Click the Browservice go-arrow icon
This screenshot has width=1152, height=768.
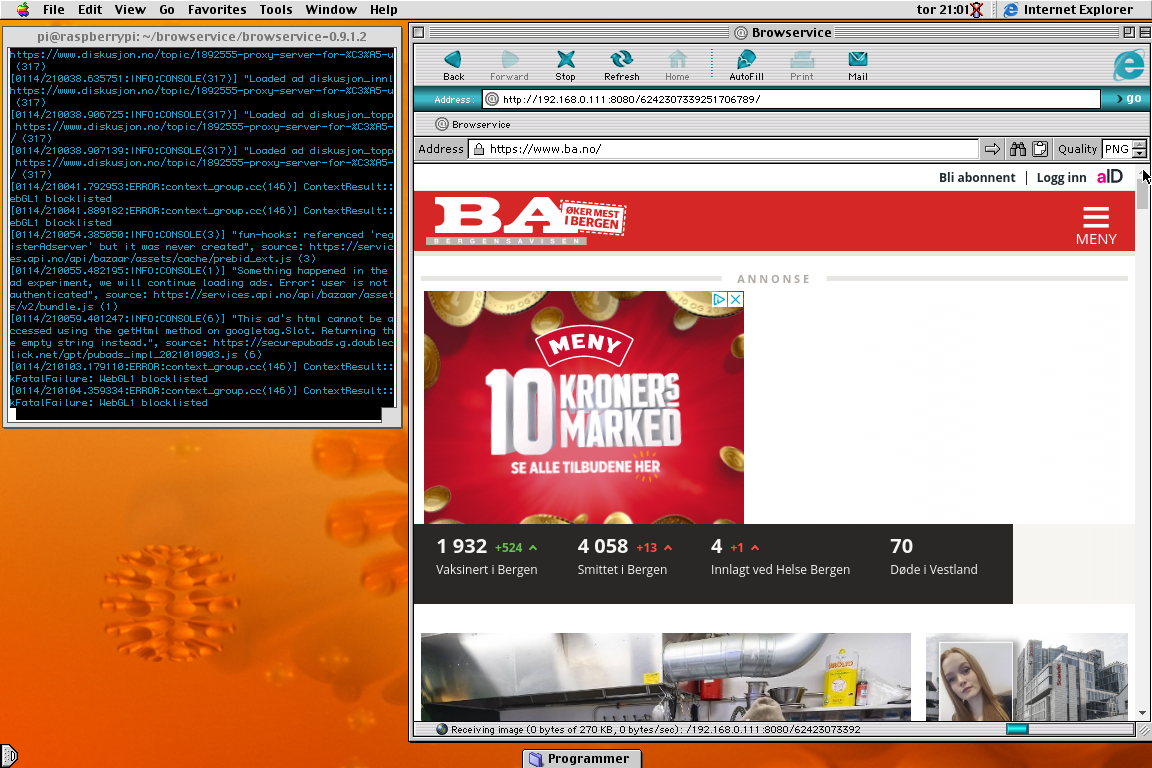coord(993,149)
